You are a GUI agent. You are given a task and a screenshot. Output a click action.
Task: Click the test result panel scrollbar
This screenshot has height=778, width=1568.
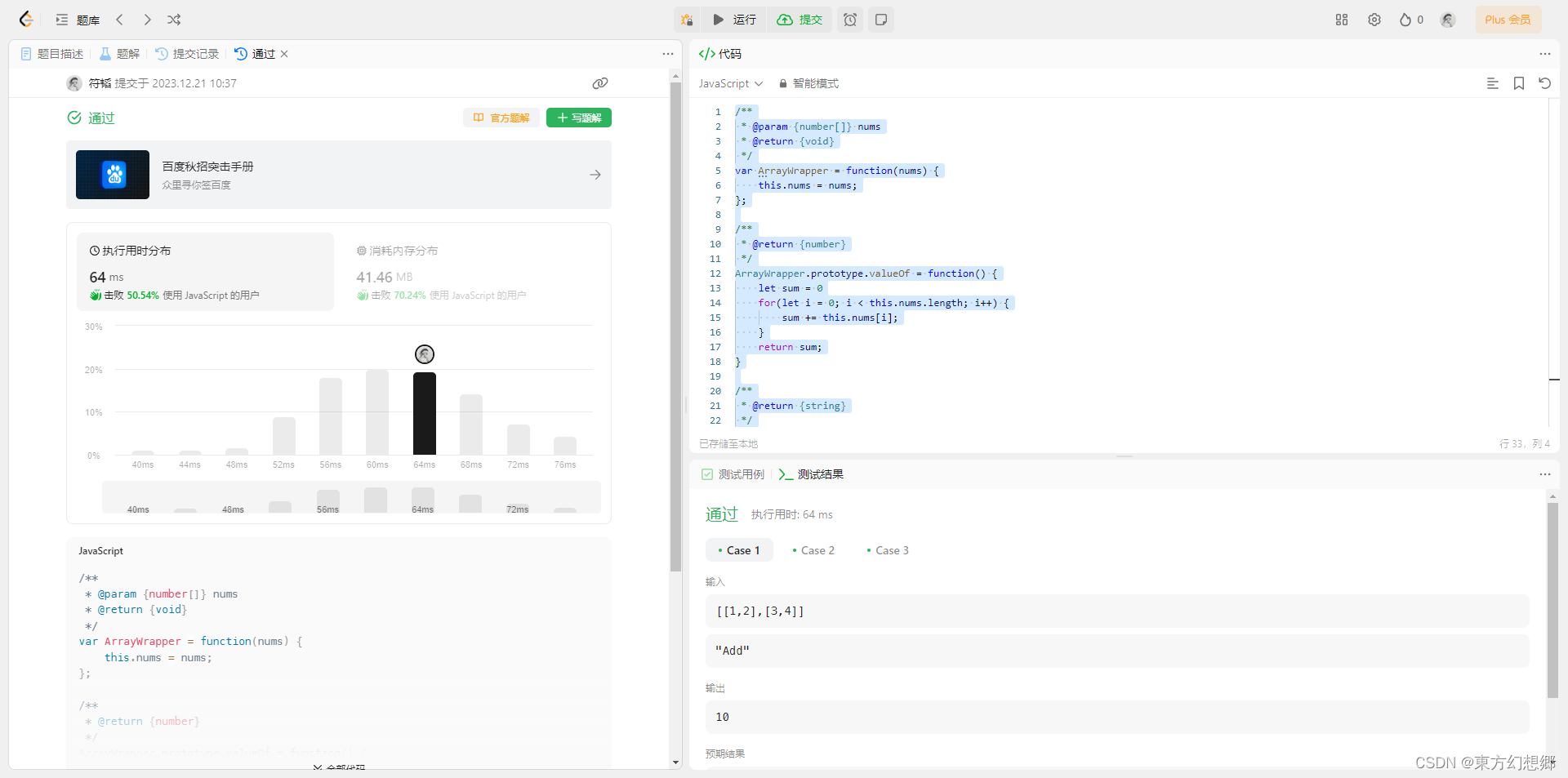[x=1552, y=600]
